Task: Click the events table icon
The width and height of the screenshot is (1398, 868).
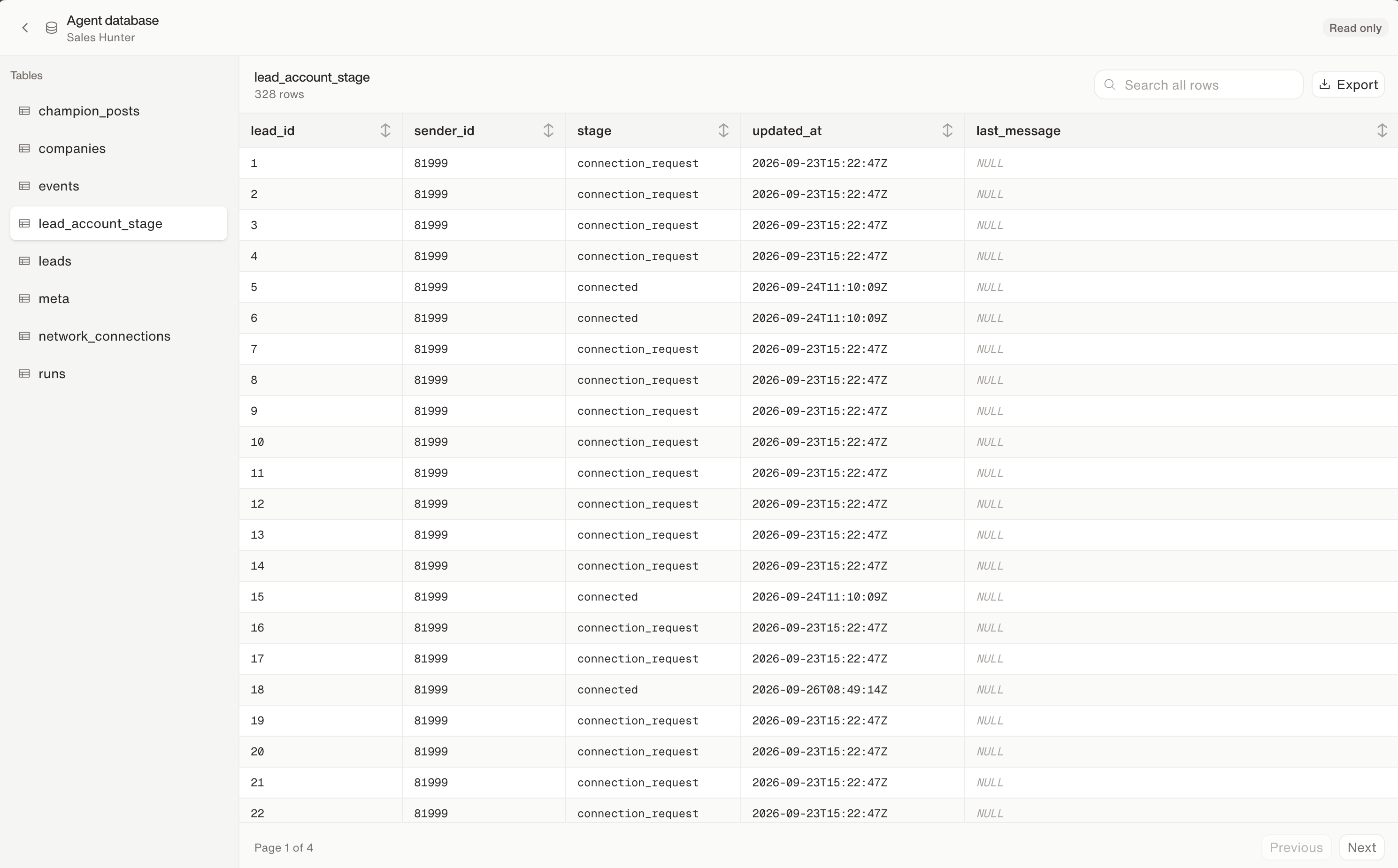Action: 24,186
